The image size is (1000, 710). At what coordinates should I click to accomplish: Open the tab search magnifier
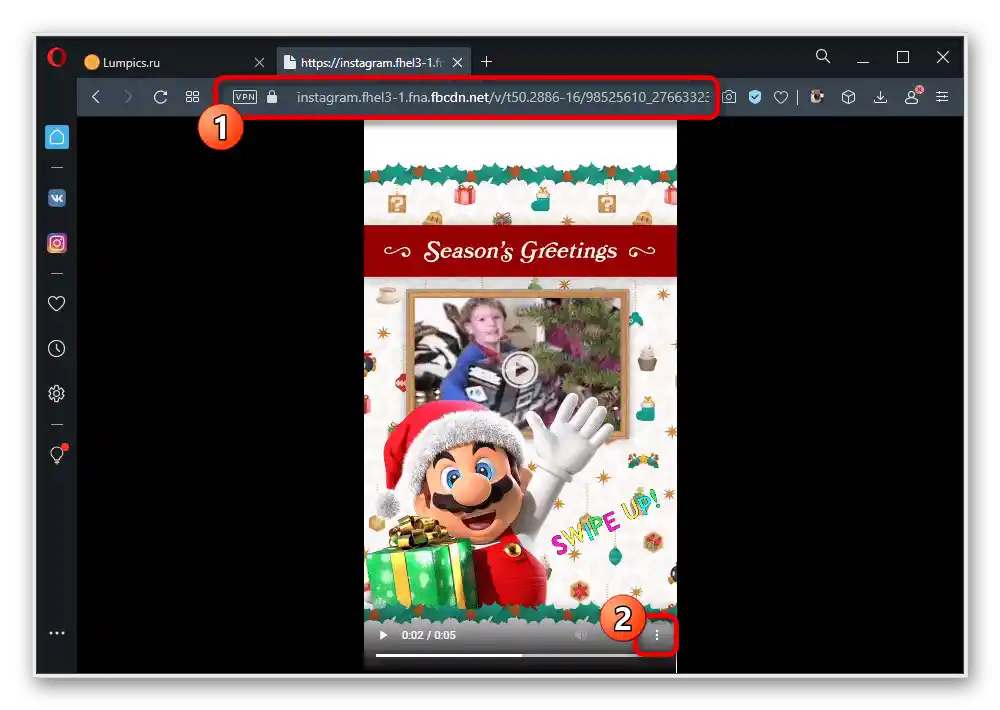tap(823, 57)
